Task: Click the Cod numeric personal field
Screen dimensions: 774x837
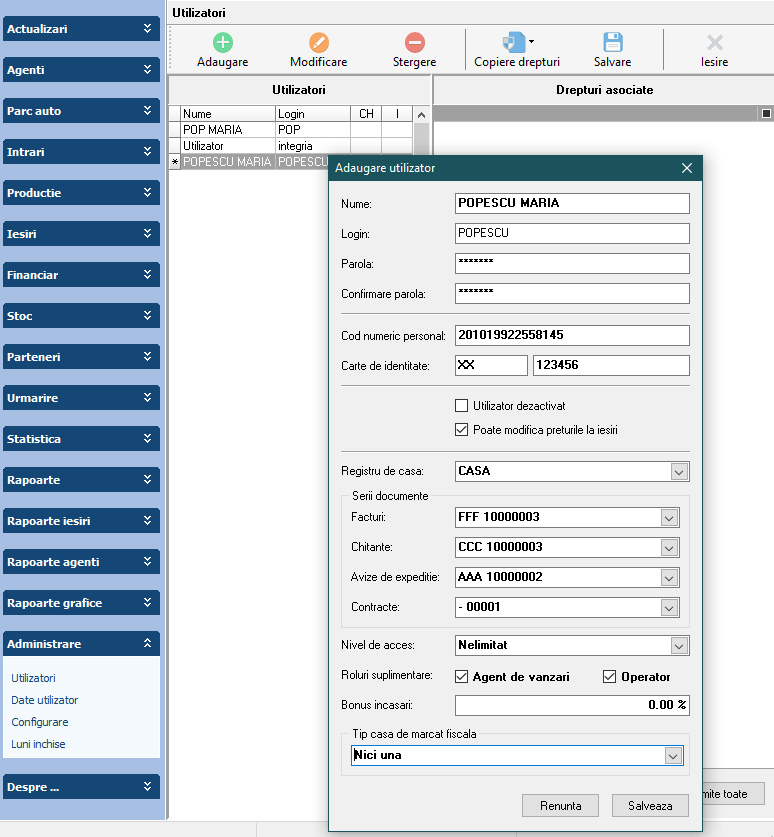Action: pyautogui.click(x=571, y=335)
